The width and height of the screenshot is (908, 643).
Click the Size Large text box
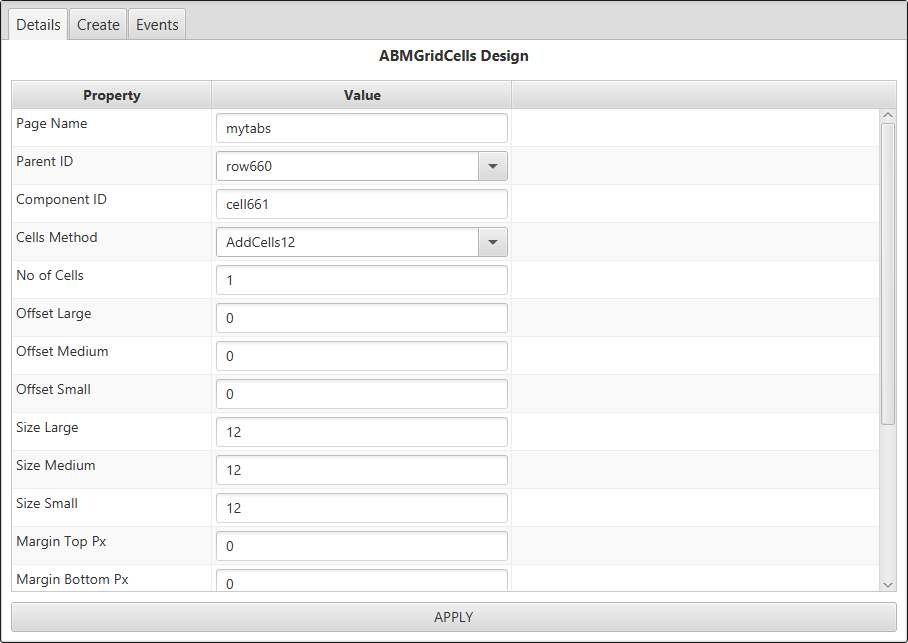tap(361, 432)
